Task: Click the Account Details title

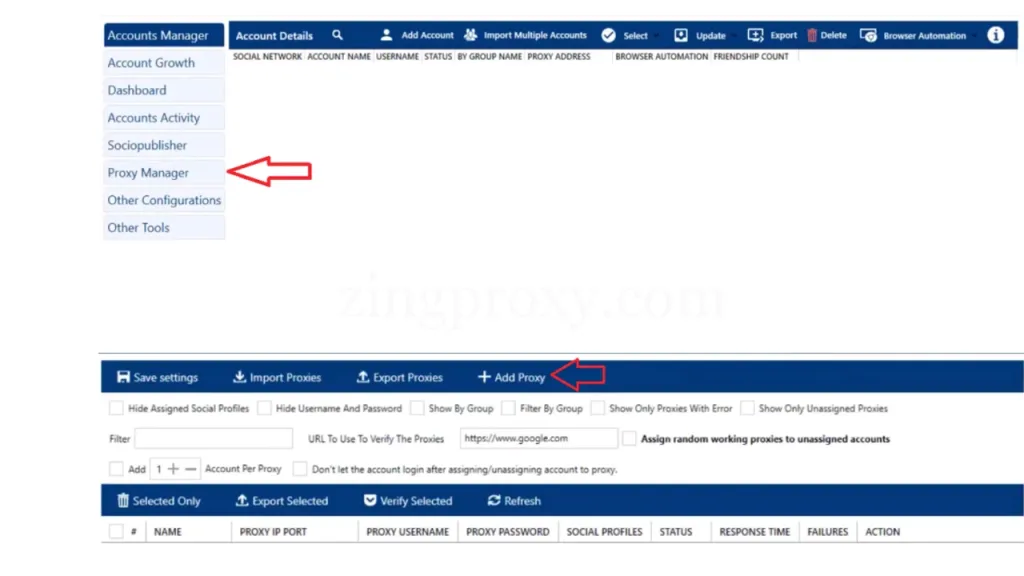Action: pyautogui.click(x=274, y=35)
